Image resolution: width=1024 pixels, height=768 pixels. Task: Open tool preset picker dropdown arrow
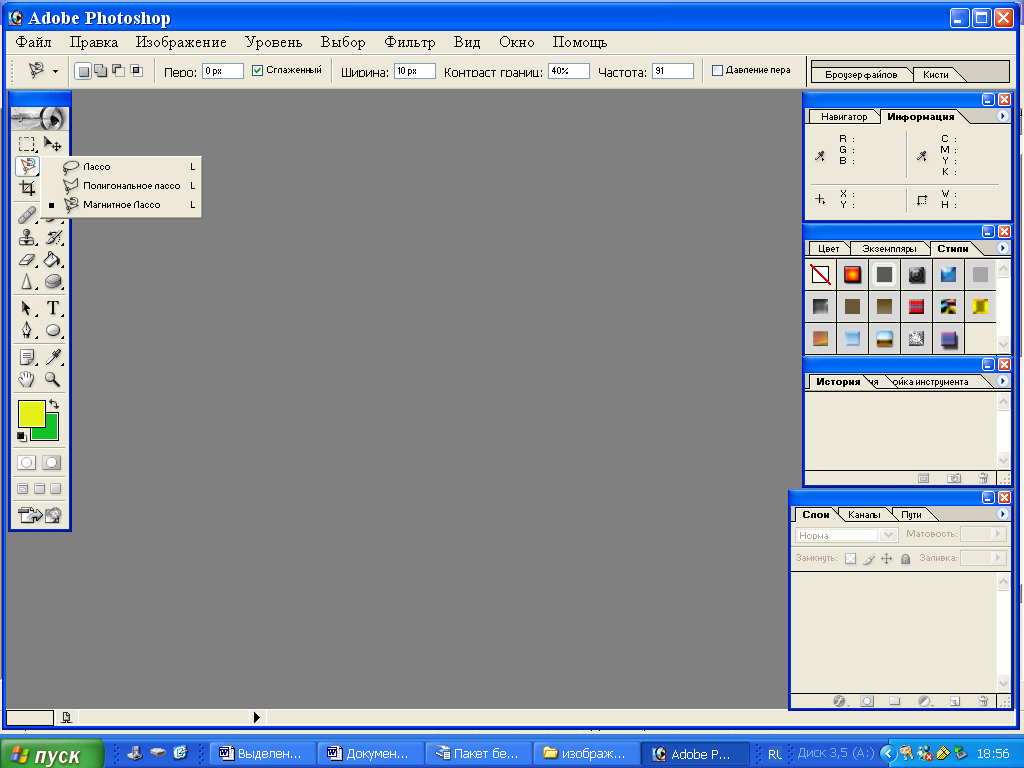click(56, 71)
